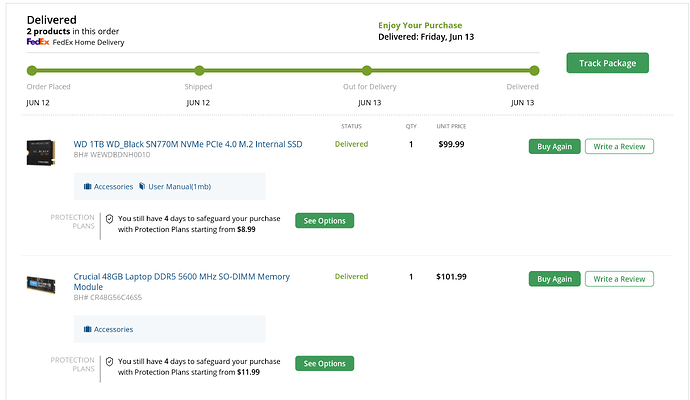
Task: Buy the WD SSD again
Action: coord(554,147)
